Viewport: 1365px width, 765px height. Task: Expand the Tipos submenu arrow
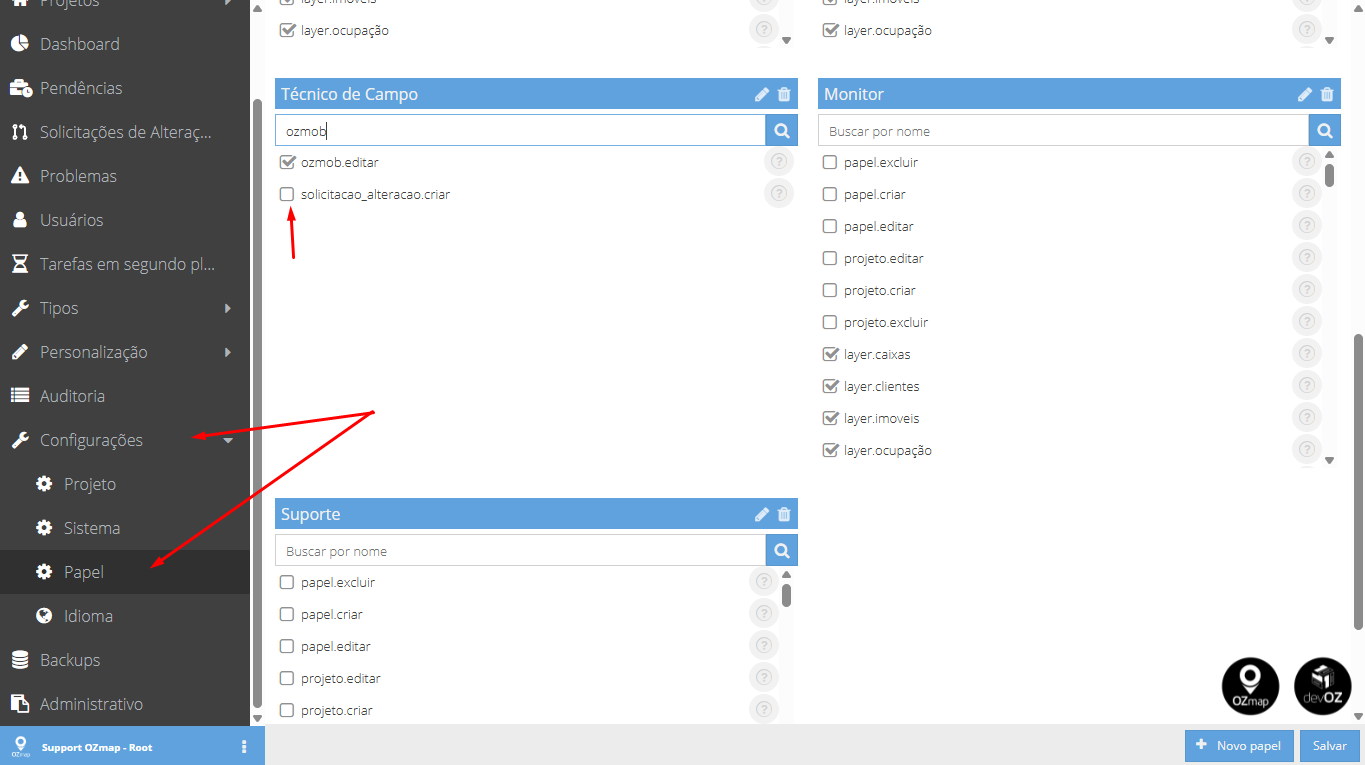coord(228,308)
